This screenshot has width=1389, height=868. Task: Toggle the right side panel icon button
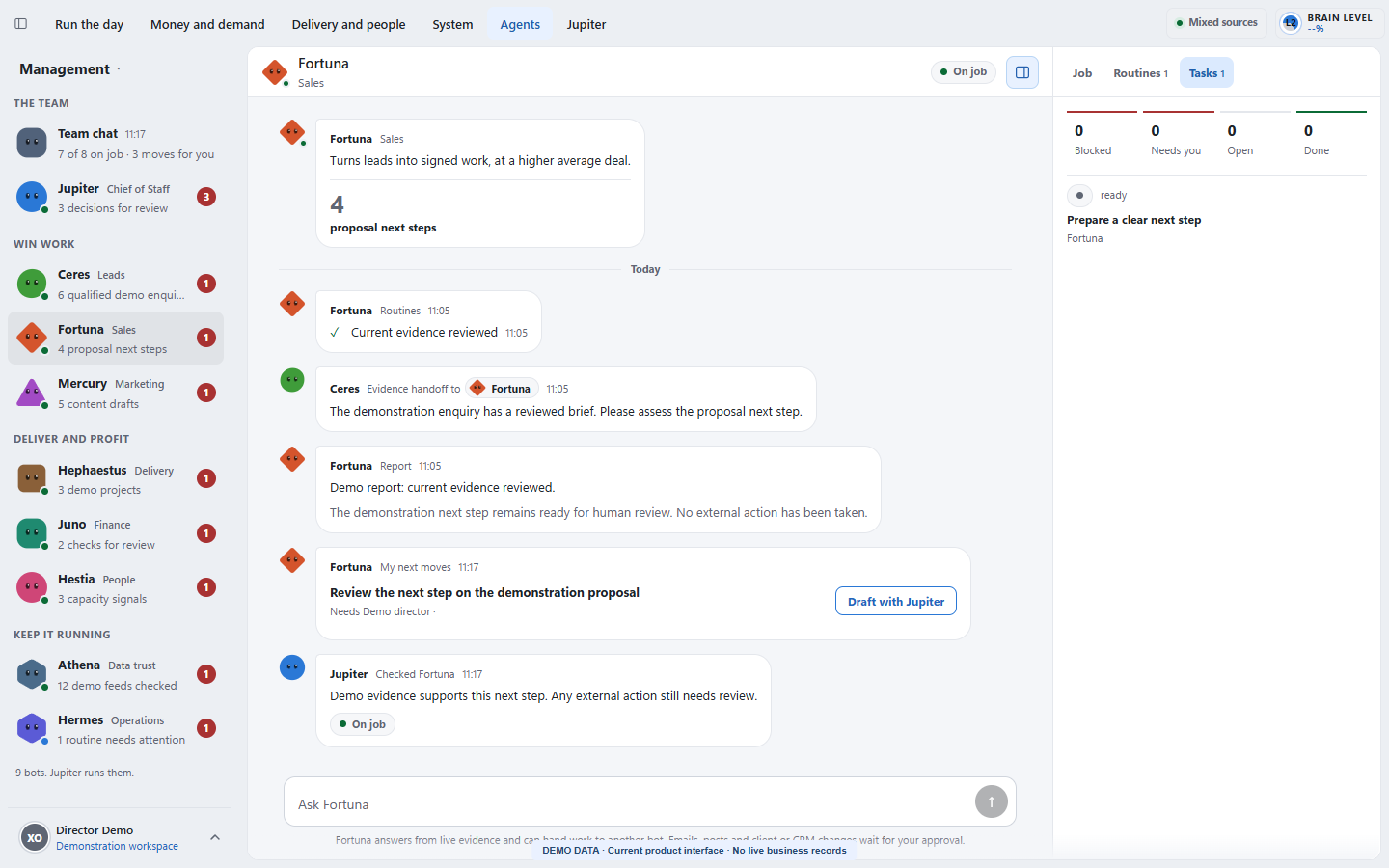1022,72
